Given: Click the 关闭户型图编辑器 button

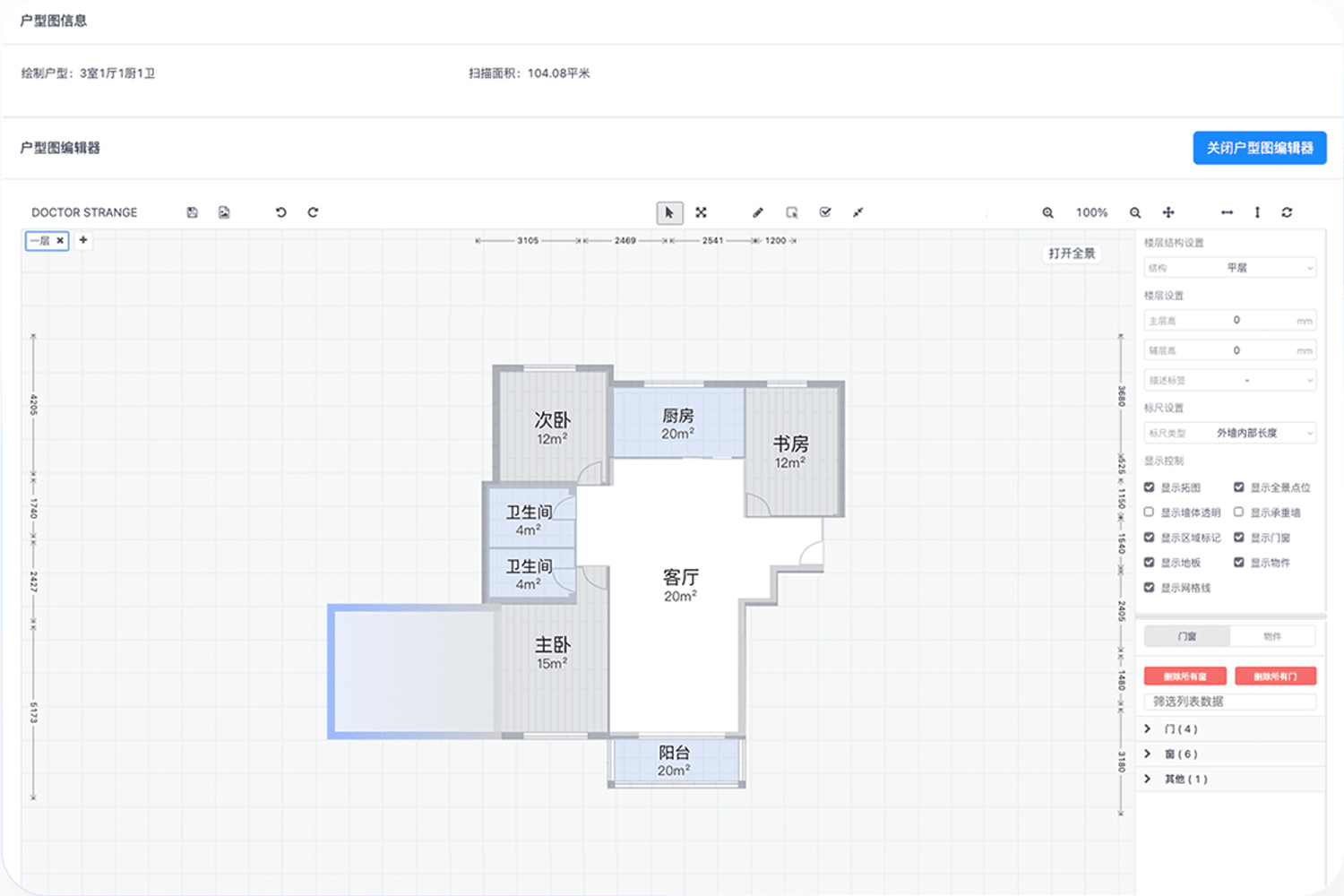Looking at the screenshot, I should point(1259,148).
